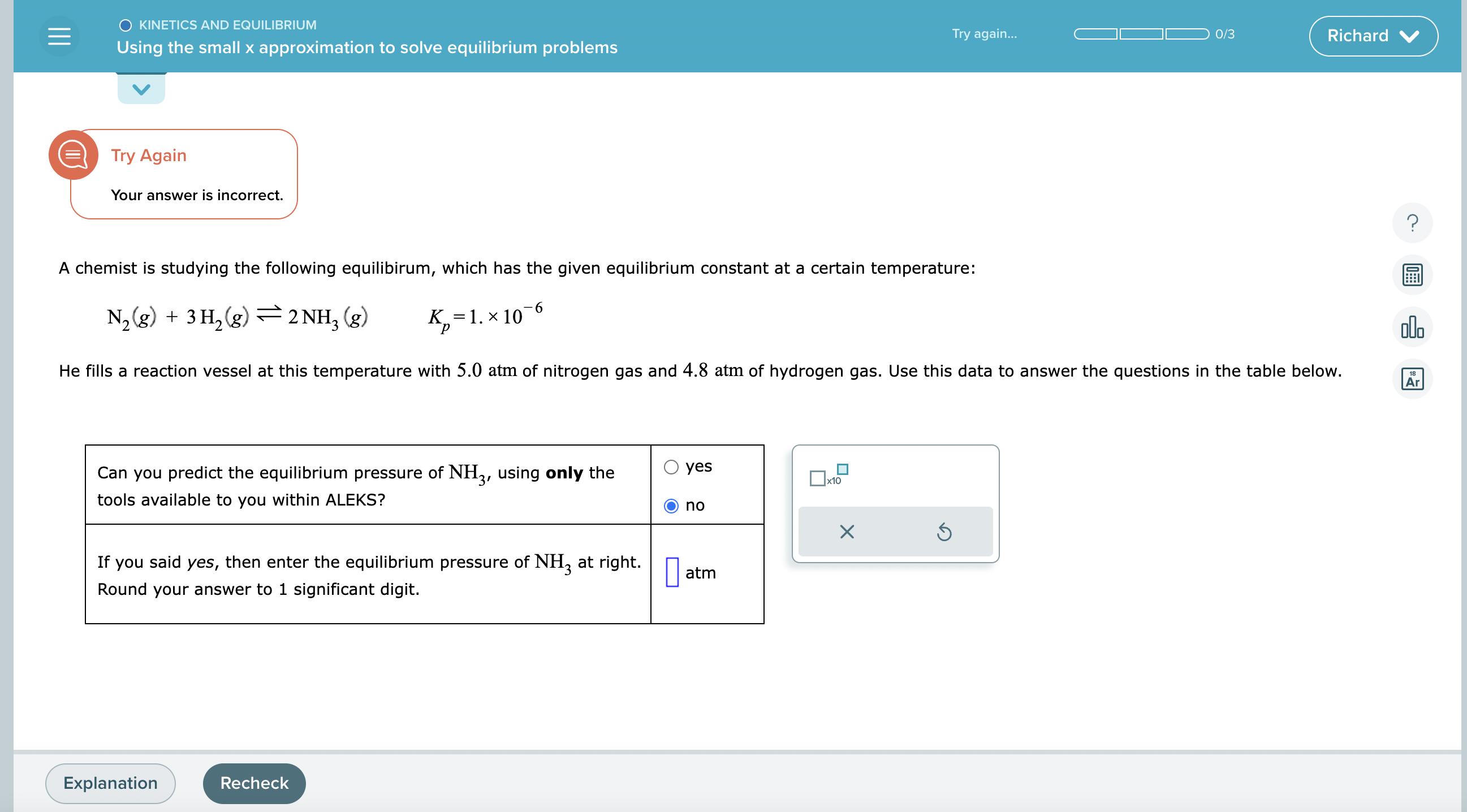The height and width of the screenshot is (812, 1467).
Task: Open the help question mark icon
Action: 1412,223
